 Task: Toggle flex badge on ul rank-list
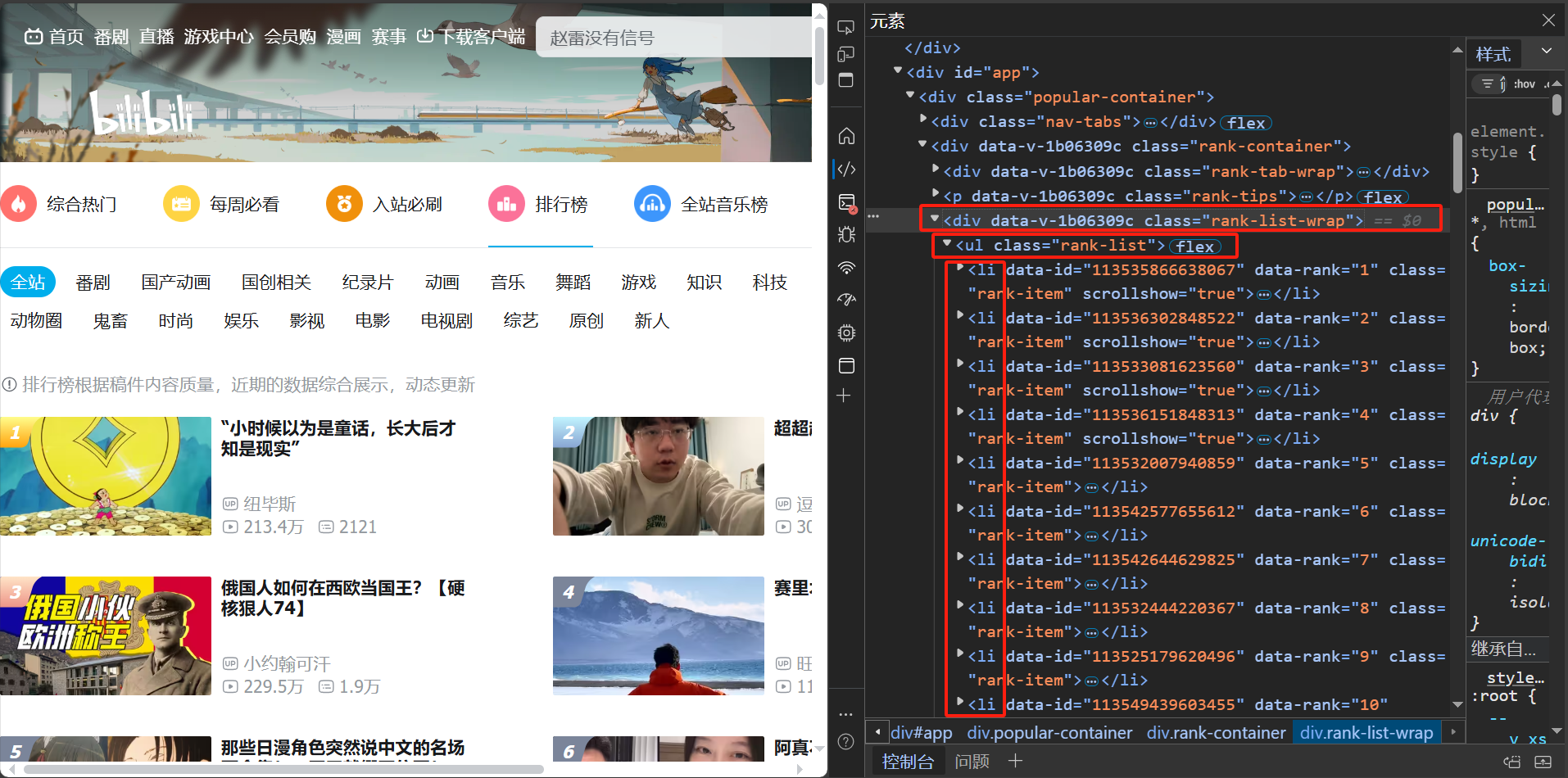(1195, 246)
